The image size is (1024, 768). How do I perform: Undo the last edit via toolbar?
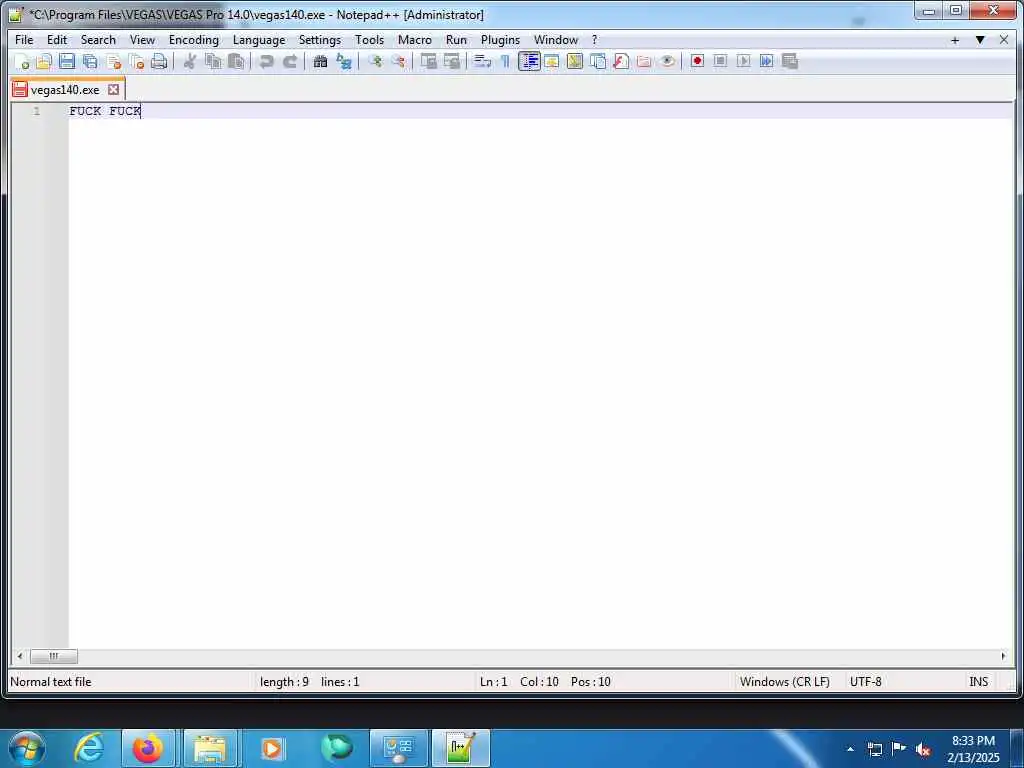click(266, 61)
